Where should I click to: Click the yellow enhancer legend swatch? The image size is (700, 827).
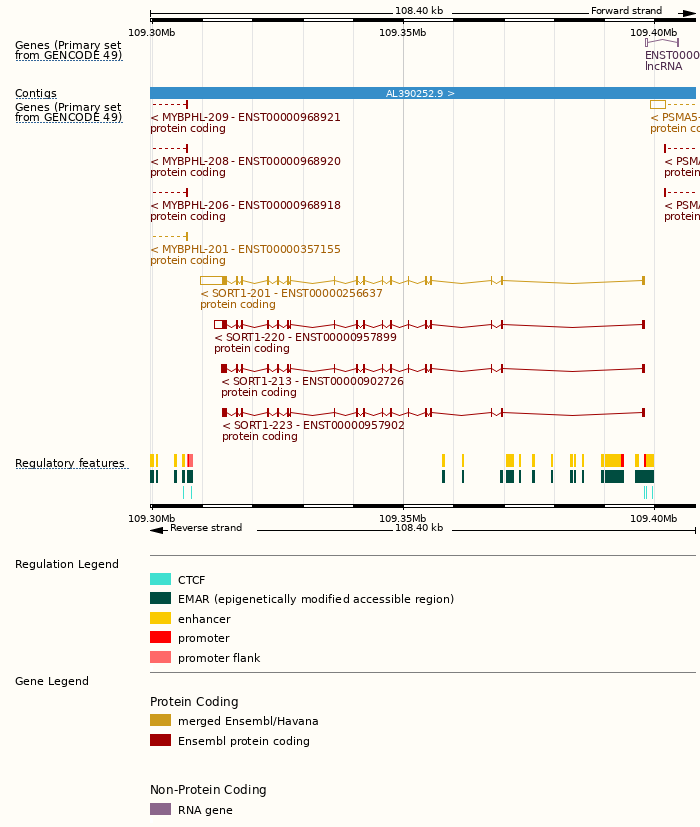click(160, 619)
